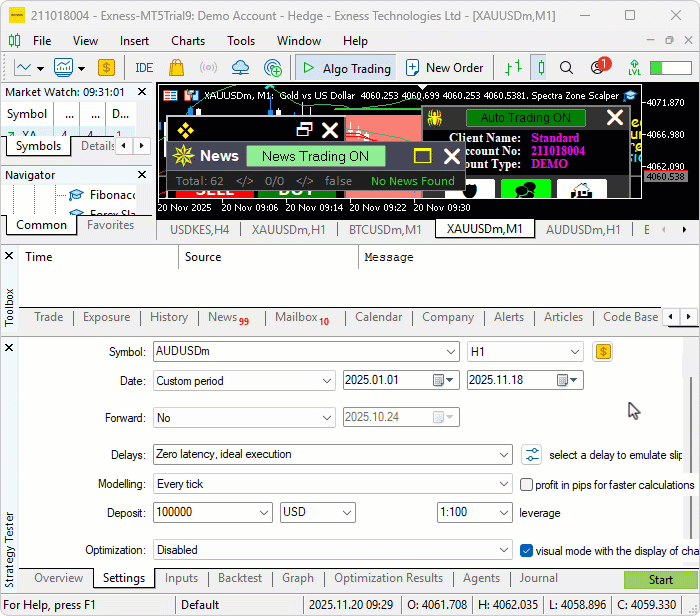
Task: Click the Fibonacci expert hat icon in Navigator
Action: point(76,195)
